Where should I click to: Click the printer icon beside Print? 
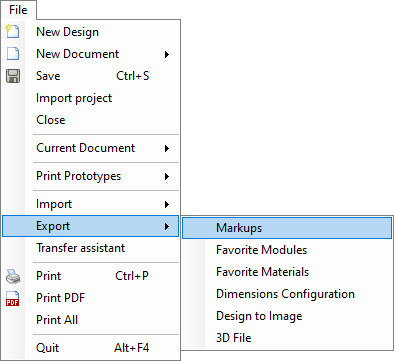point(13,276)
